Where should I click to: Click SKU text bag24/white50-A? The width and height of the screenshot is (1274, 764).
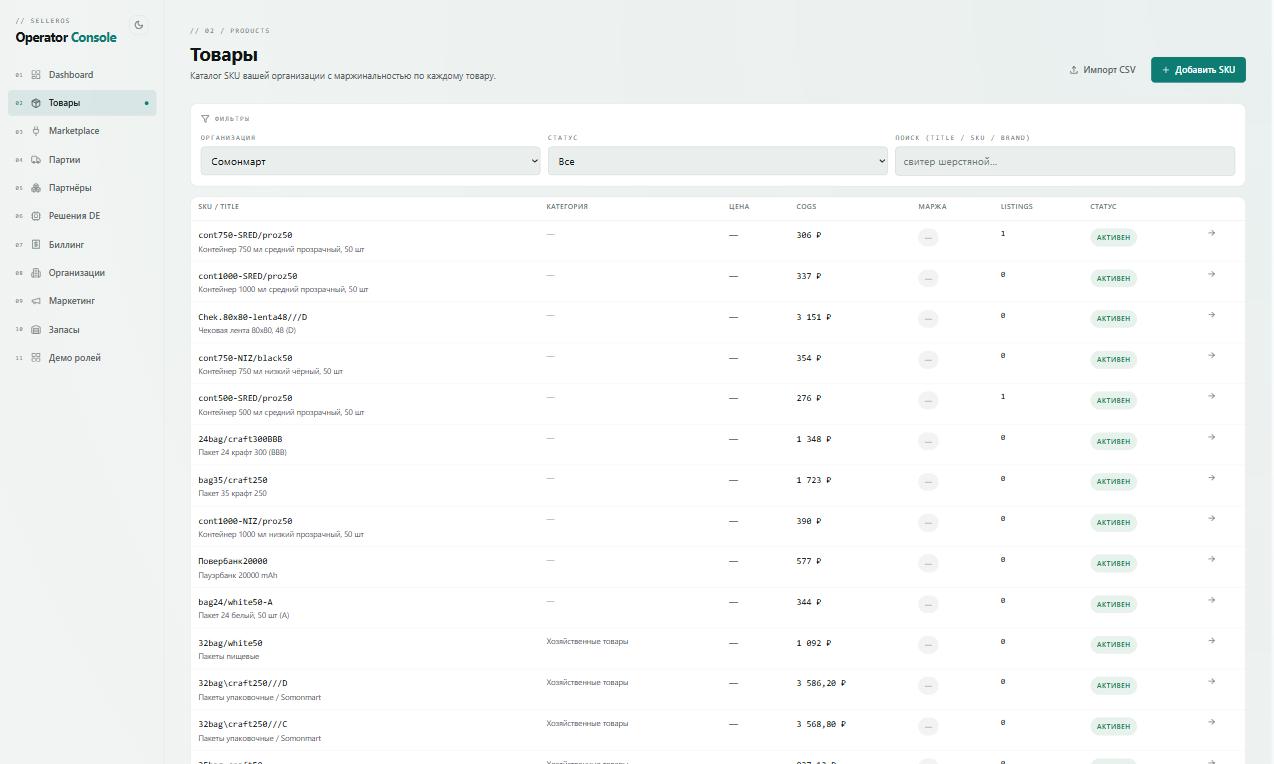point(235,602)
